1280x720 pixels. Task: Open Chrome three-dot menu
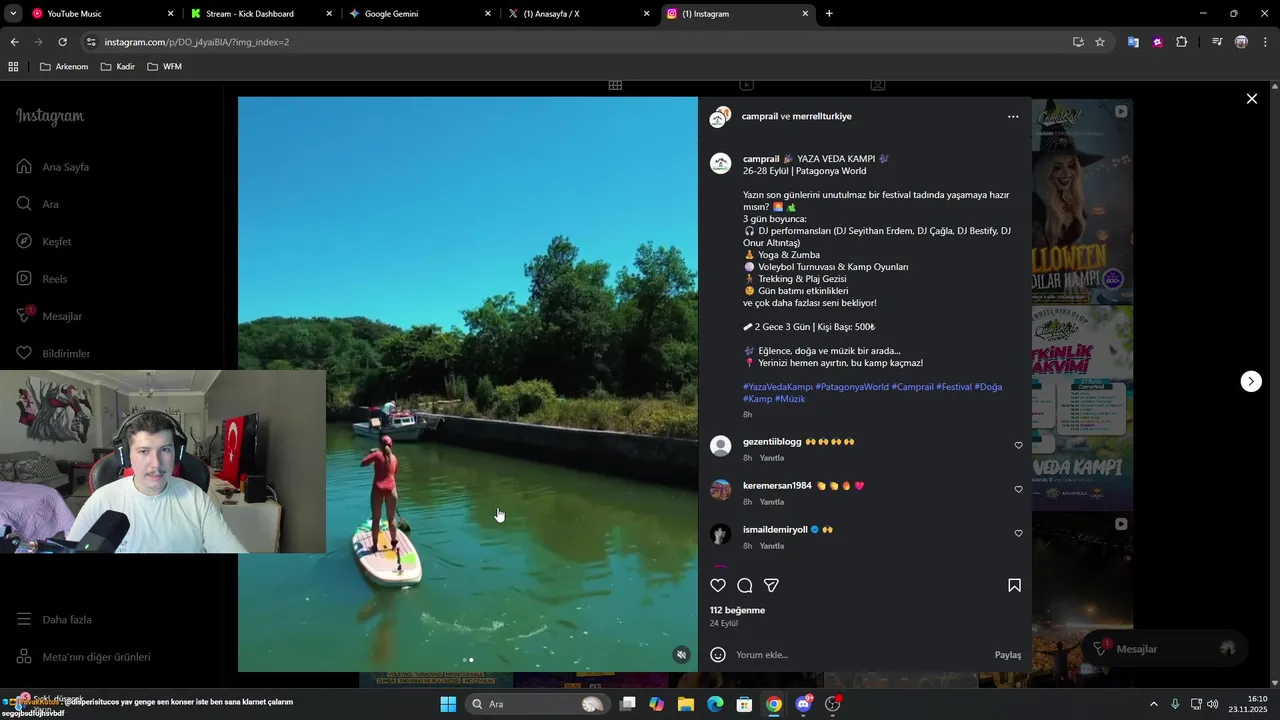click(1266, 42)
